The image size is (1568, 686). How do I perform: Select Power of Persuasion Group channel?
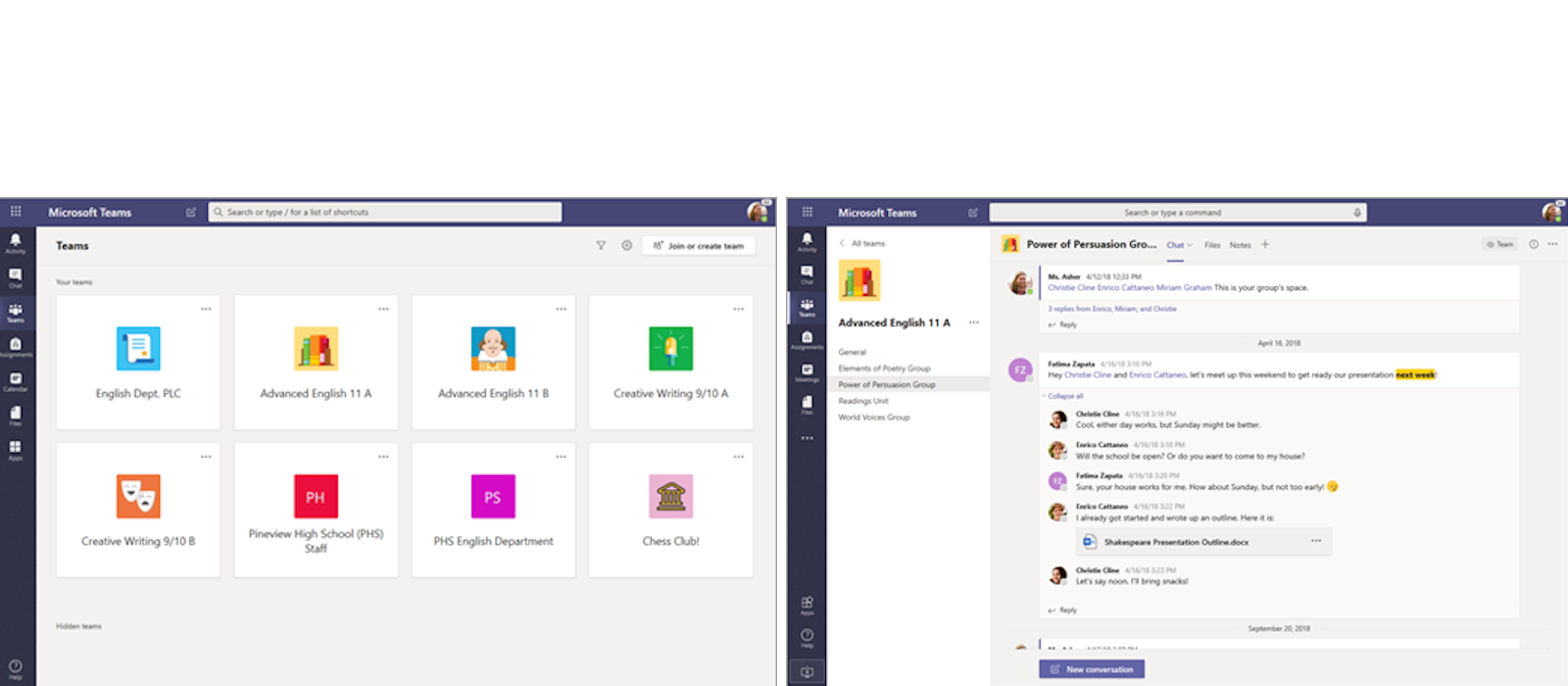click(908, 384)
